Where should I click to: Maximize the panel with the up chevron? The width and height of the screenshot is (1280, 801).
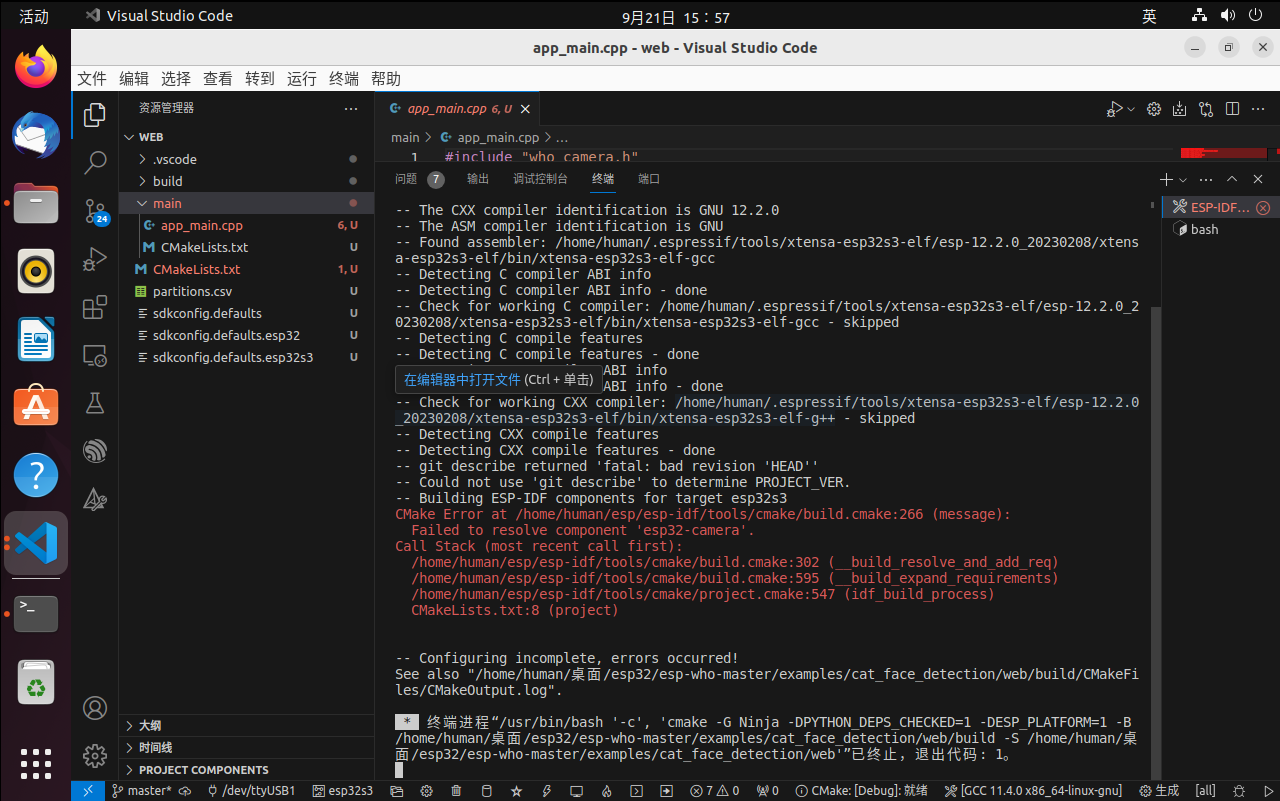1232,179
